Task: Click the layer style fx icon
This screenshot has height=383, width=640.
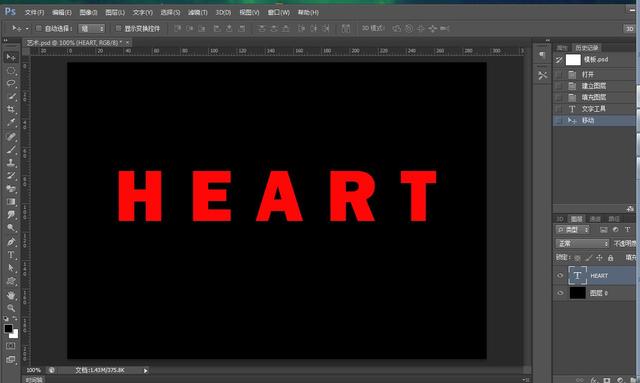Action: [x=595, y=380]
